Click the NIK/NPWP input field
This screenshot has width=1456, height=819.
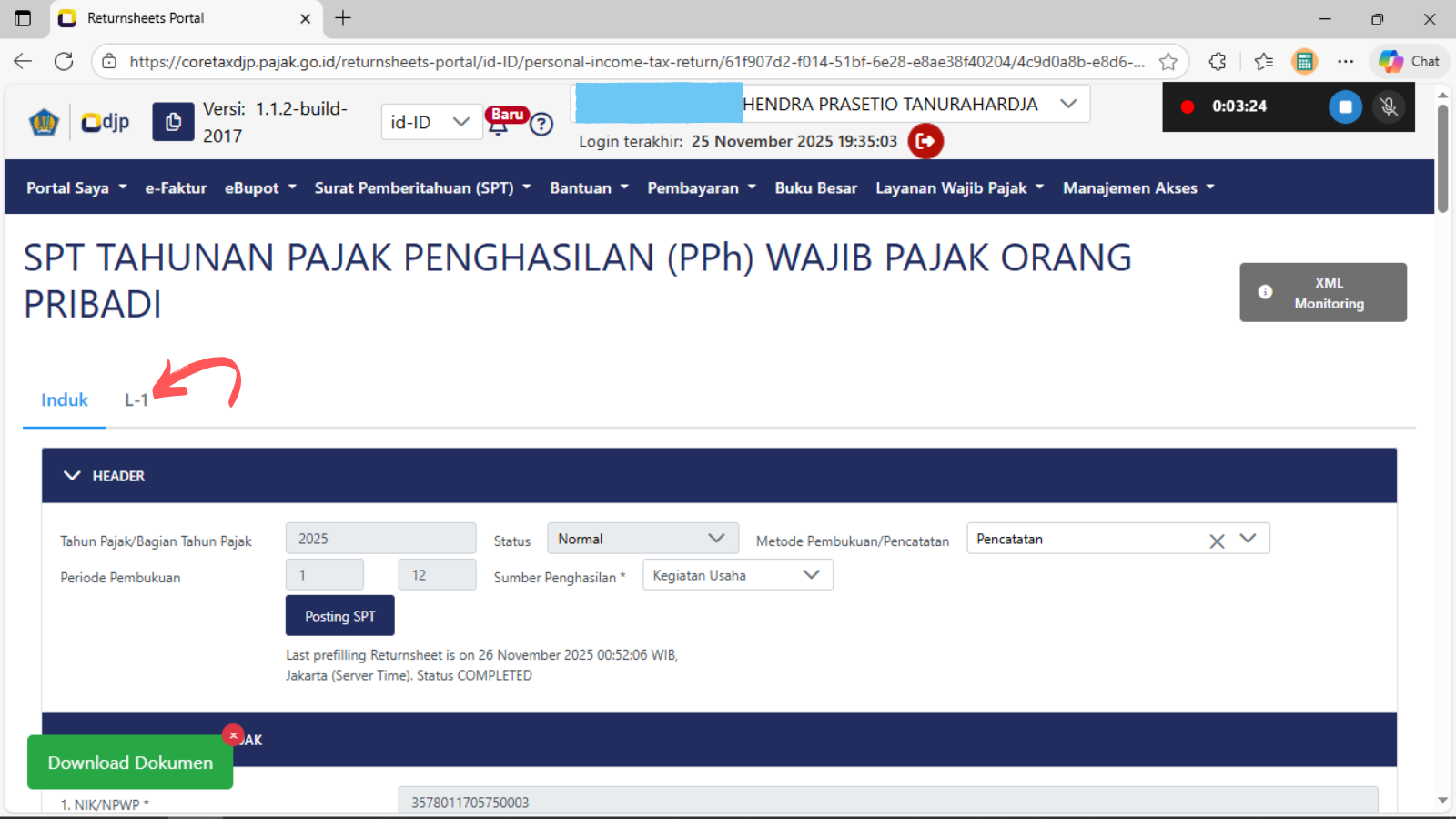887,801
